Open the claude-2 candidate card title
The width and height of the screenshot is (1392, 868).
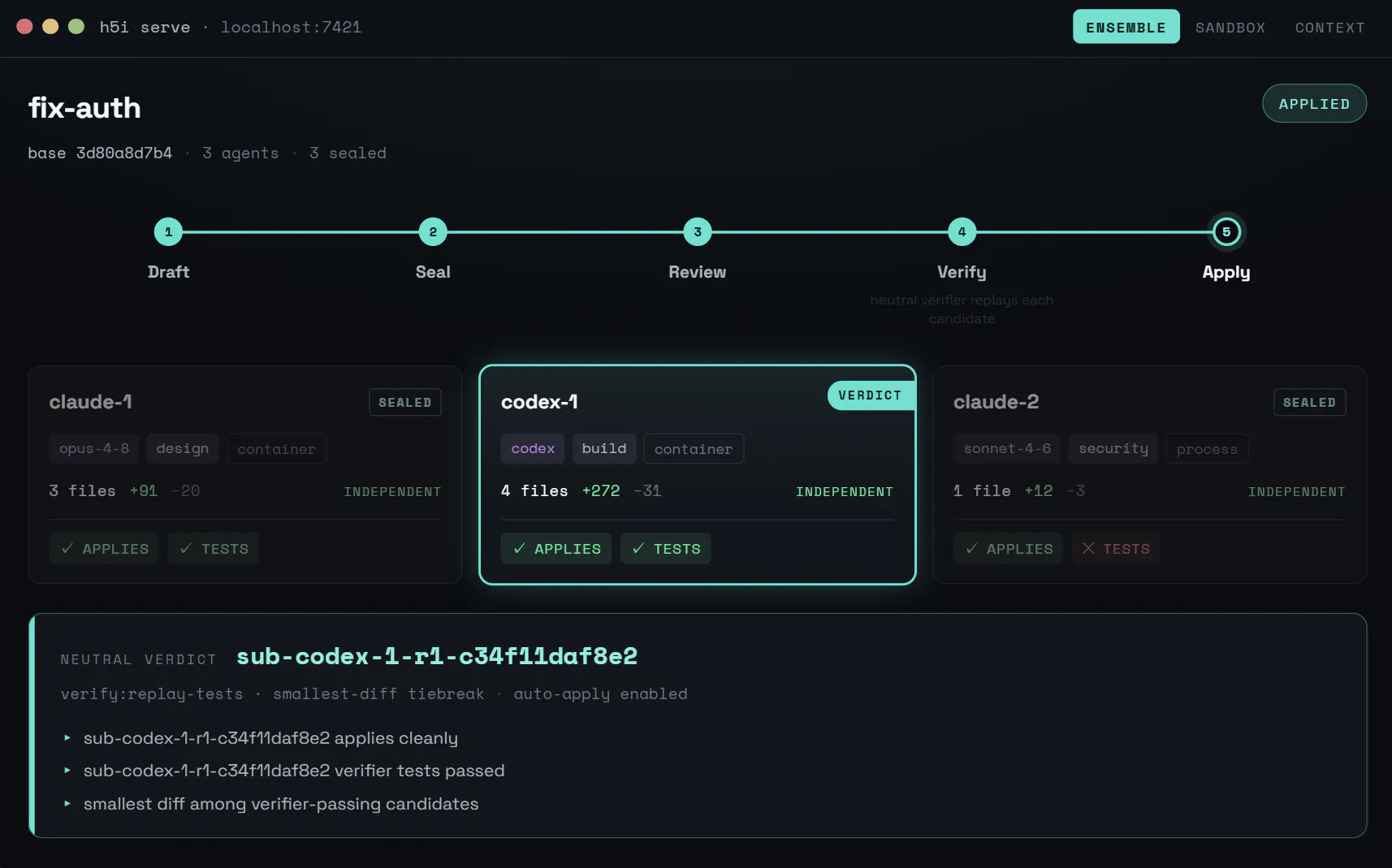(x=996, y=402)
